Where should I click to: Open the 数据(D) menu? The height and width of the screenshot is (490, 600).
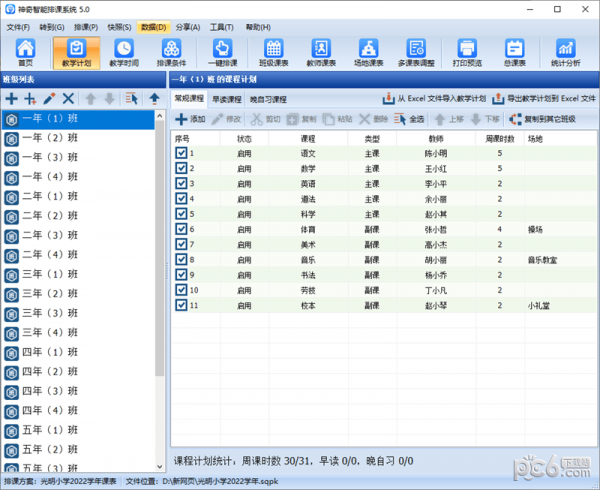click(x=153, y=27)
